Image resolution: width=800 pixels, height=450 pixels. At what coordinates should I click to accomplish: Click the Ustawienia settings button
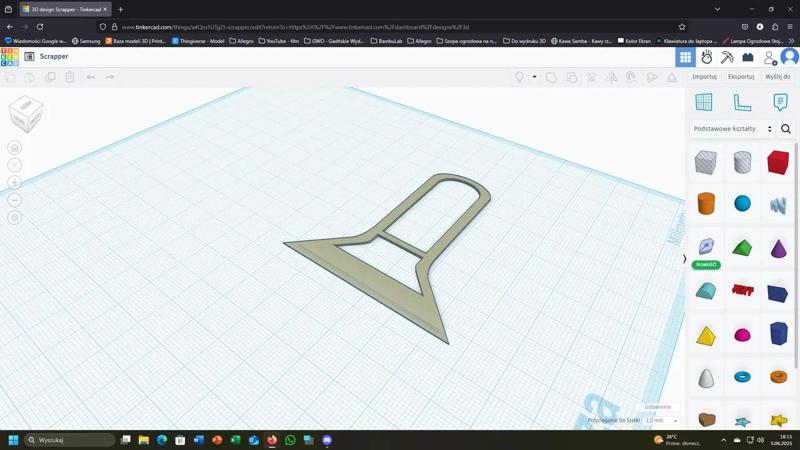658,407
